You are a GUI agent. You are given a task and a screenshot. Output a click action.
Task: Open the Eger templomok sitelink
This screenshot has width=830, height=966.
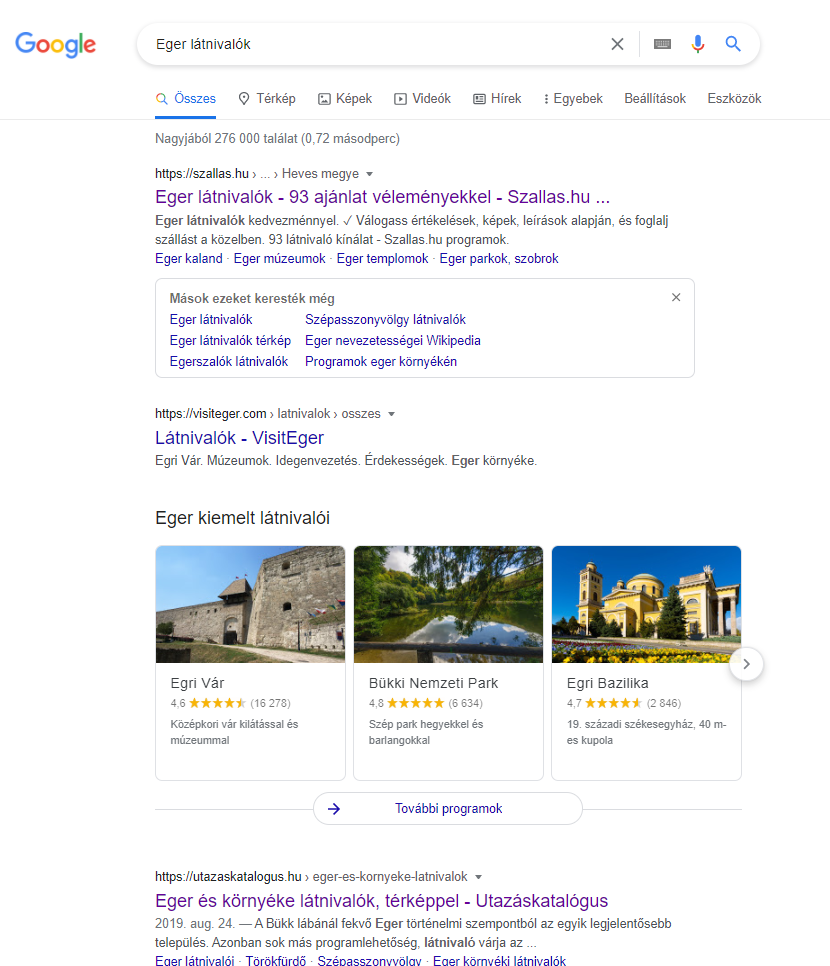click(x=382, y=259)
